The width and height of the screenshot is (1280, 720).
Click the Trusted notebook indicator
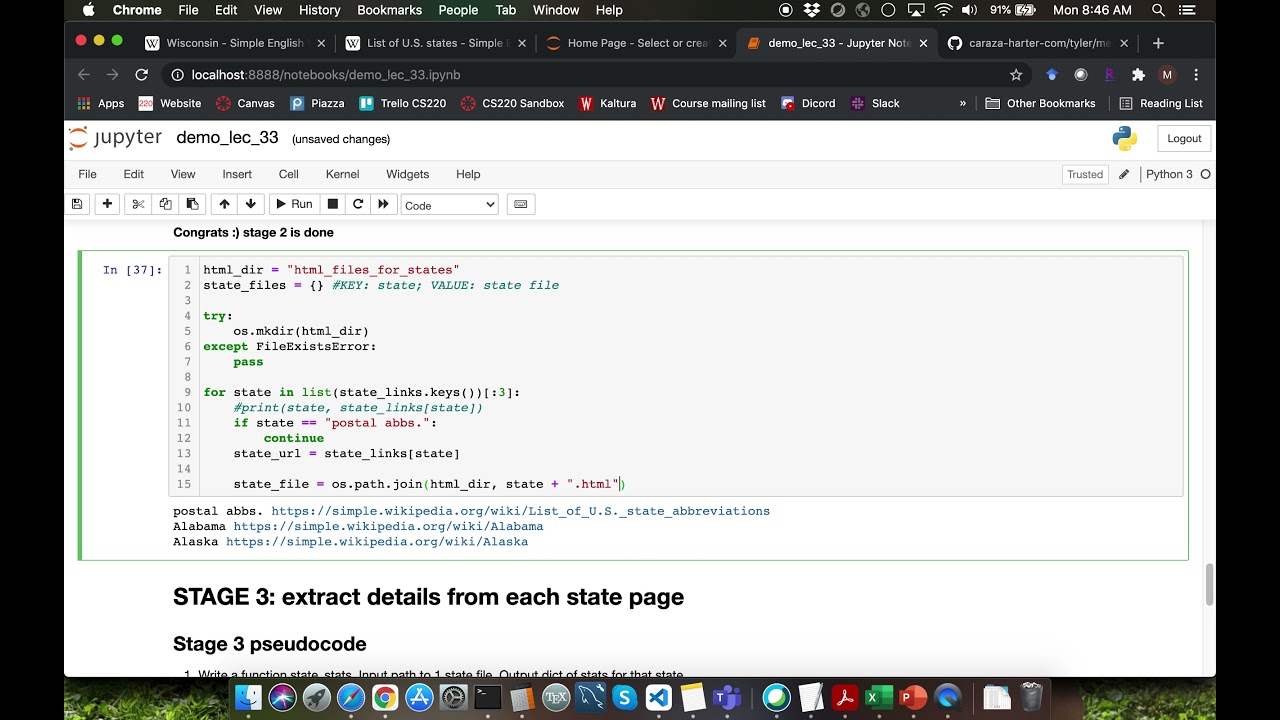click(1085, 174)
